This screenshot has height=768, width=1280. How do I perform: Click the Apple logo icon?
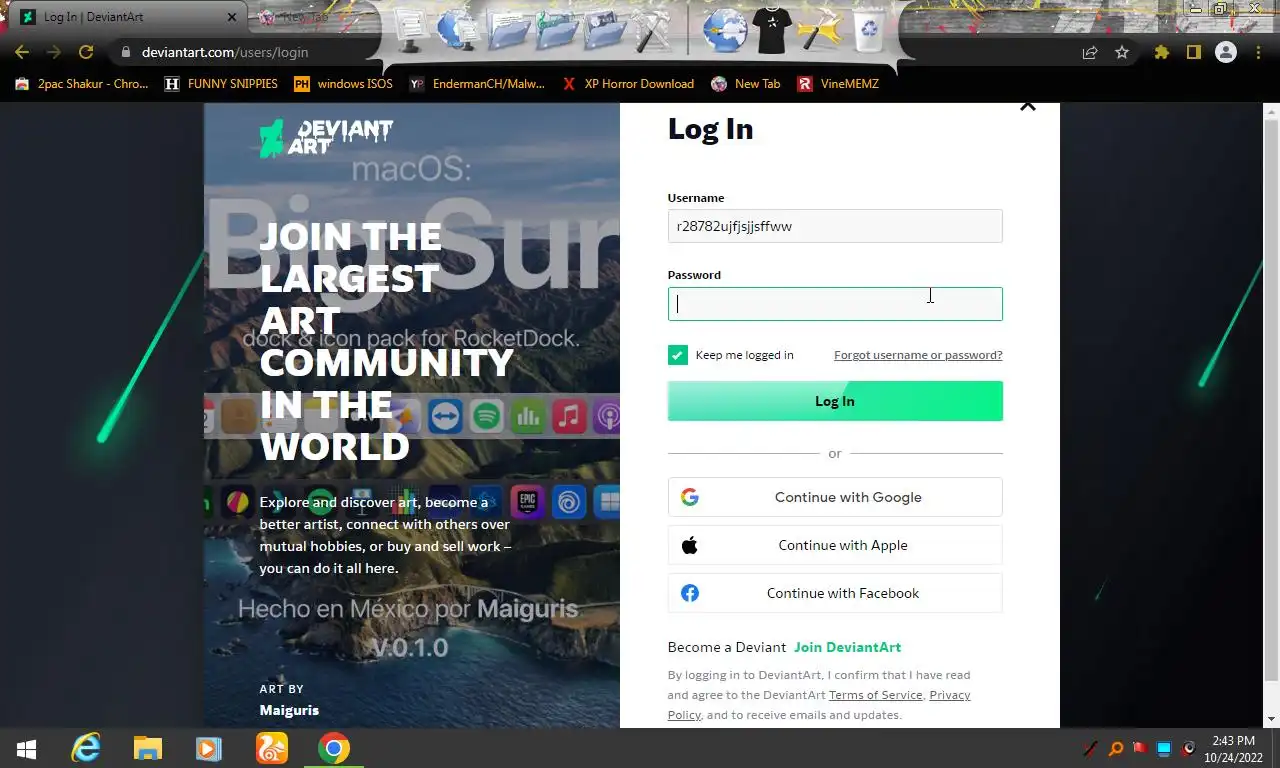[690, 545]
